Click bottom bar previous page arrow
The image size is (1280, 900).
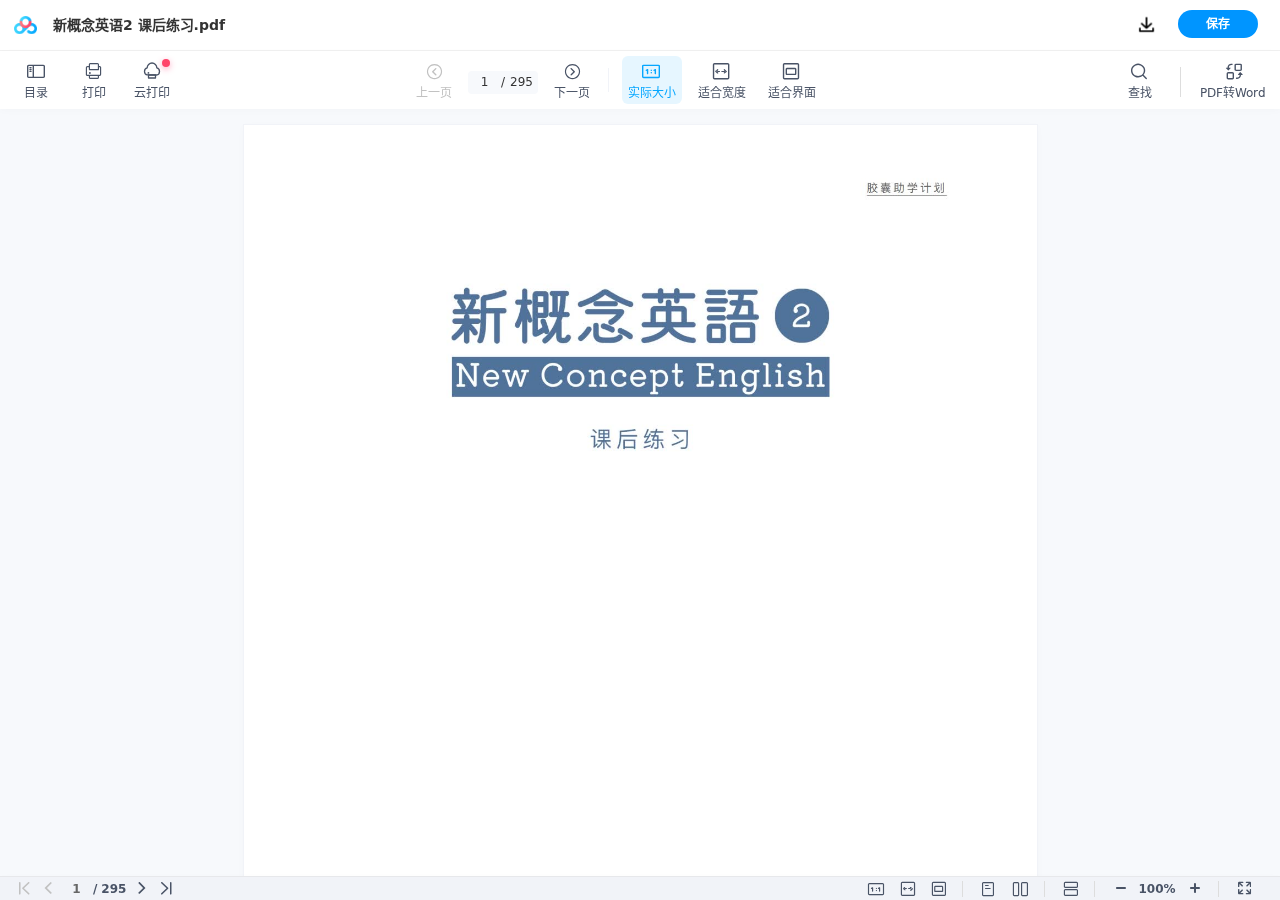tap(48, 888)
